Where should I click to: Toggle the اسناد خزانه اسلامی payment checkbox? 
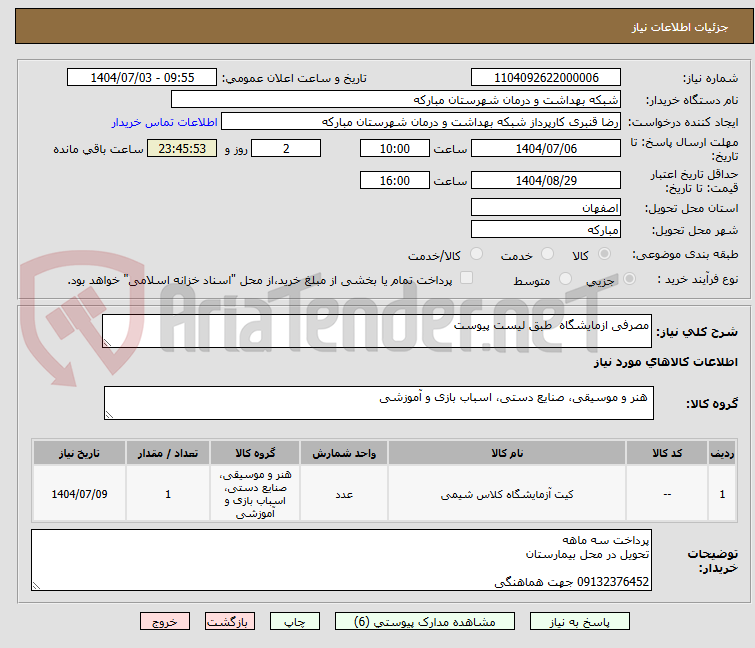point(466,278)
